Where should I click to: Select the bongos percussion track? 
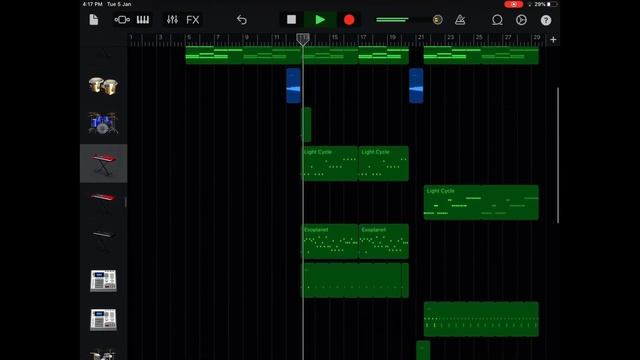click(103, 86)
